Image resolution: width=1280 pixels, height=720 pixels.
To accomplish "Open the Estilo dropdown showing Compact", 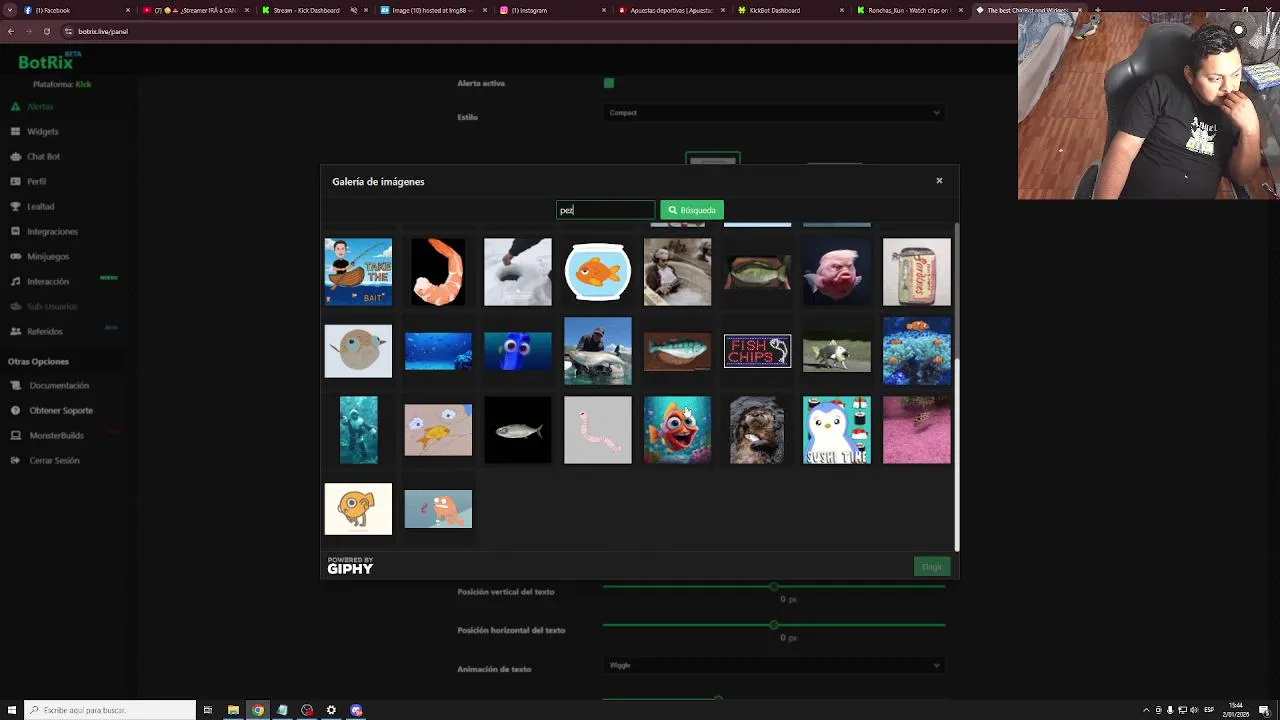I will tap(773, 113).
